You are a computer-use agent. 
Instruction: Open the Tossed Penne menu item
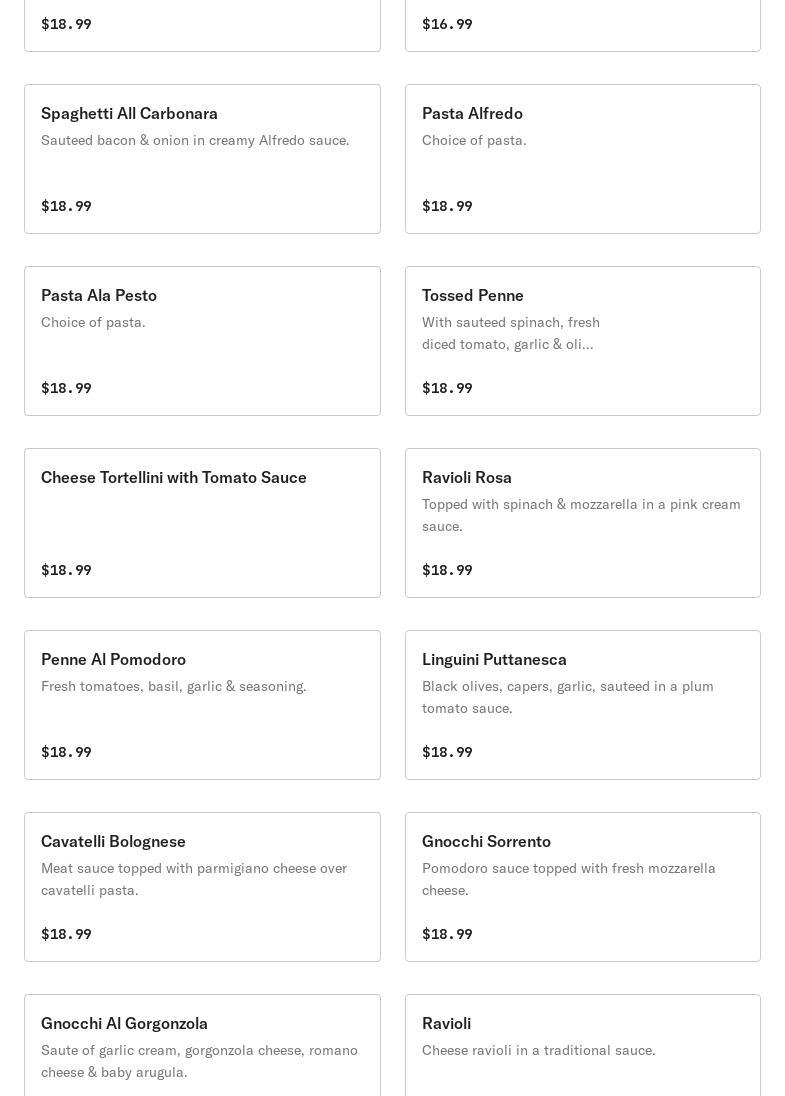[583, 340]
